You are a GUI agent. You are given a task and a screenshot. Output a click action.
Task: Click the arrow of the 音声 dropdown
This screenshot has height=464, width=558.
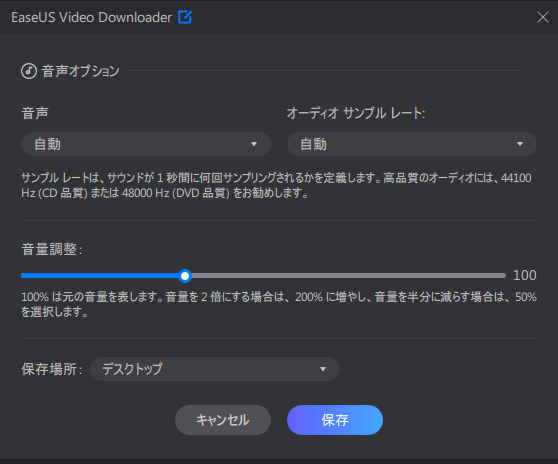point(254,144)
